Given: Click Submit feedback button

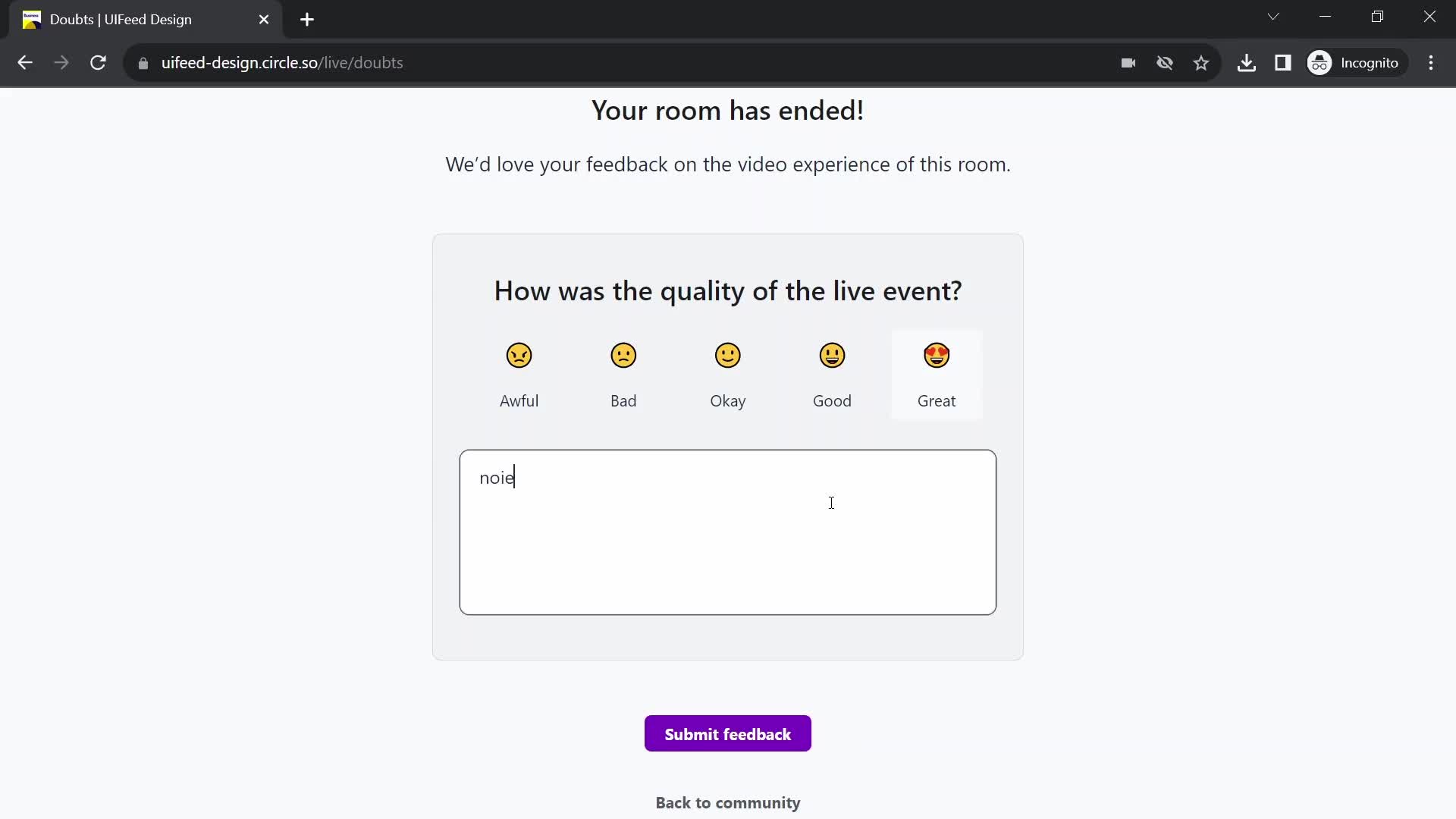Looking at the screenshot, I should pyautogui.click(x=728, y=733).
